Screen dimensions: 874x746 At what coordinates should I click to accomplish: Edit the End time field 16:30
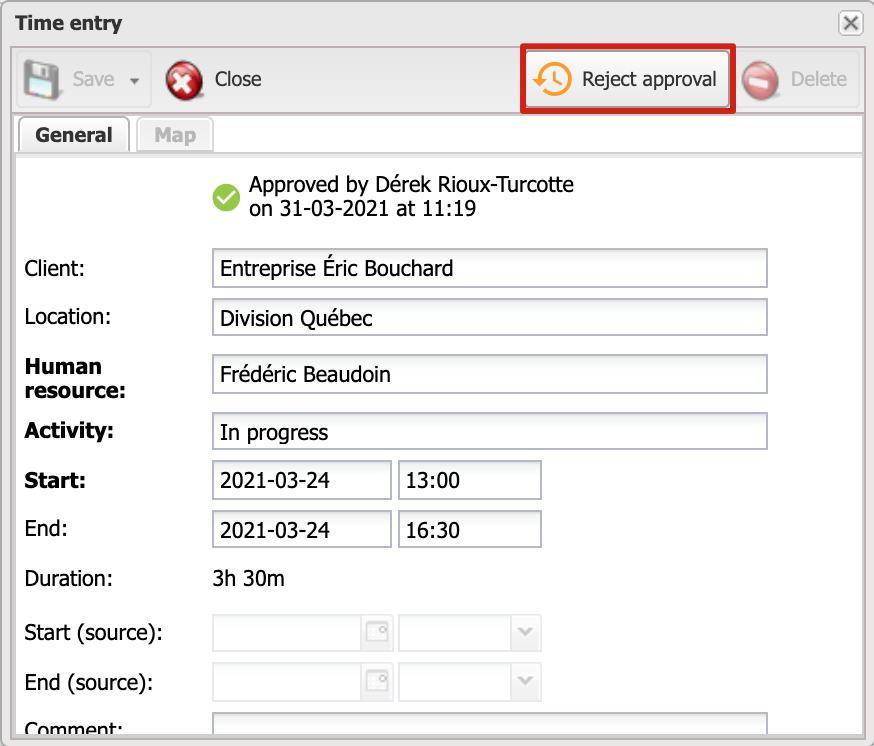click(469, 529)
